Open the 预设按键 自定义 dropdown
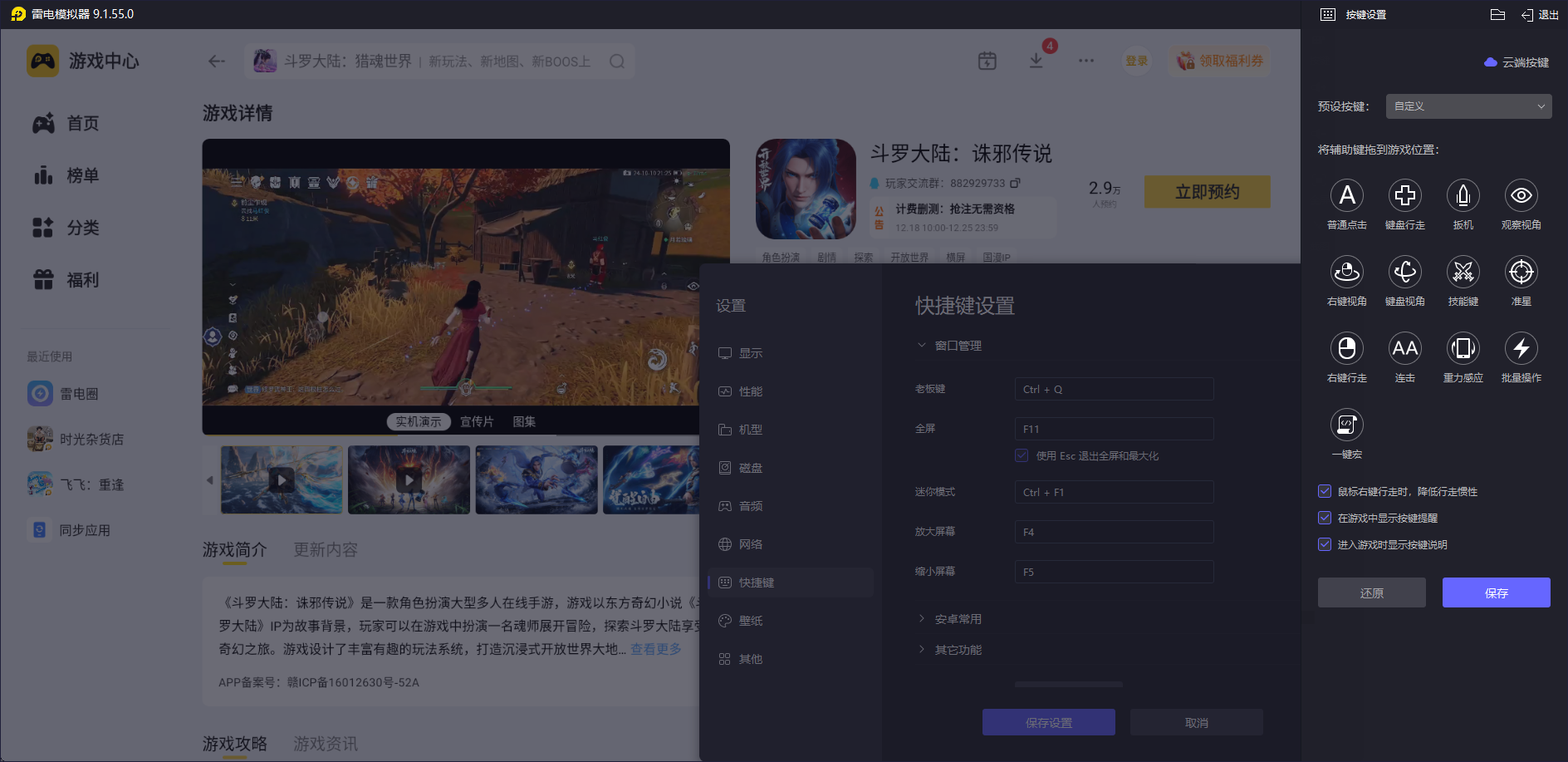The image size is (1568, 762). [x=1468, y=106]
